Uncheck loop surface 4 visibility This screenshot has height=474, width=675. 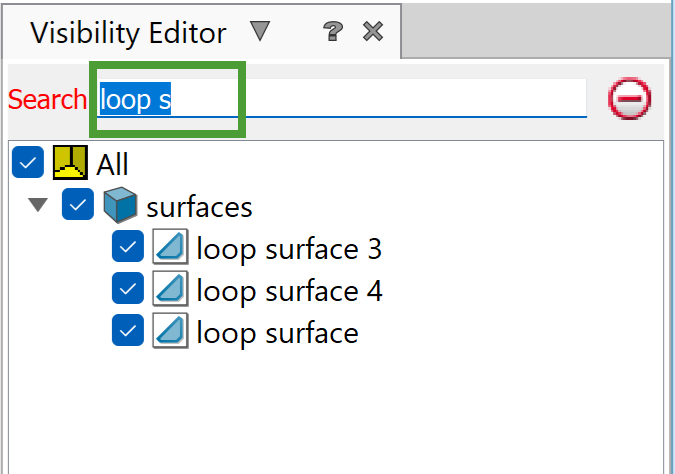[x=128, y=290]
